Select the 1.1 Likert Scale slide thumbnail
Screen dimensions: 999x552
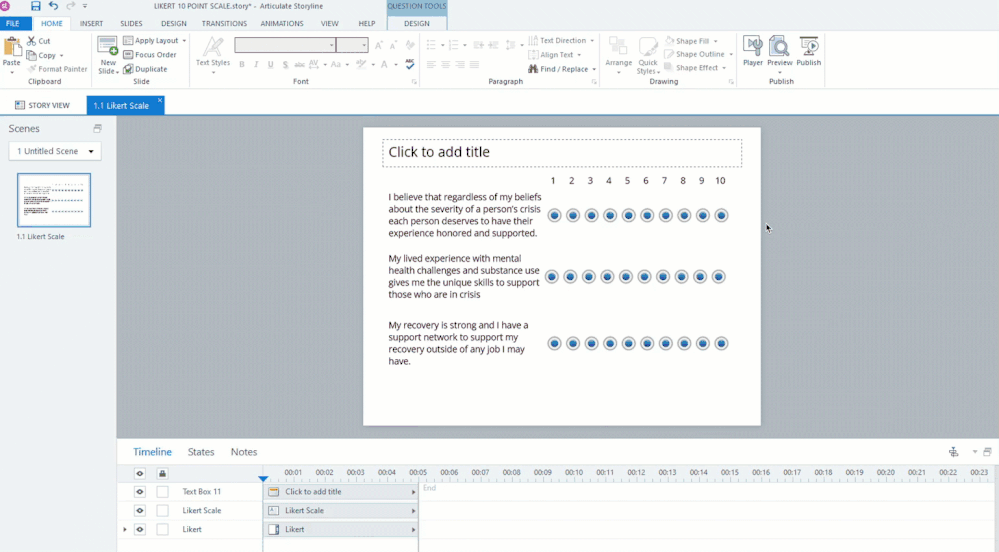click(54, 200)
